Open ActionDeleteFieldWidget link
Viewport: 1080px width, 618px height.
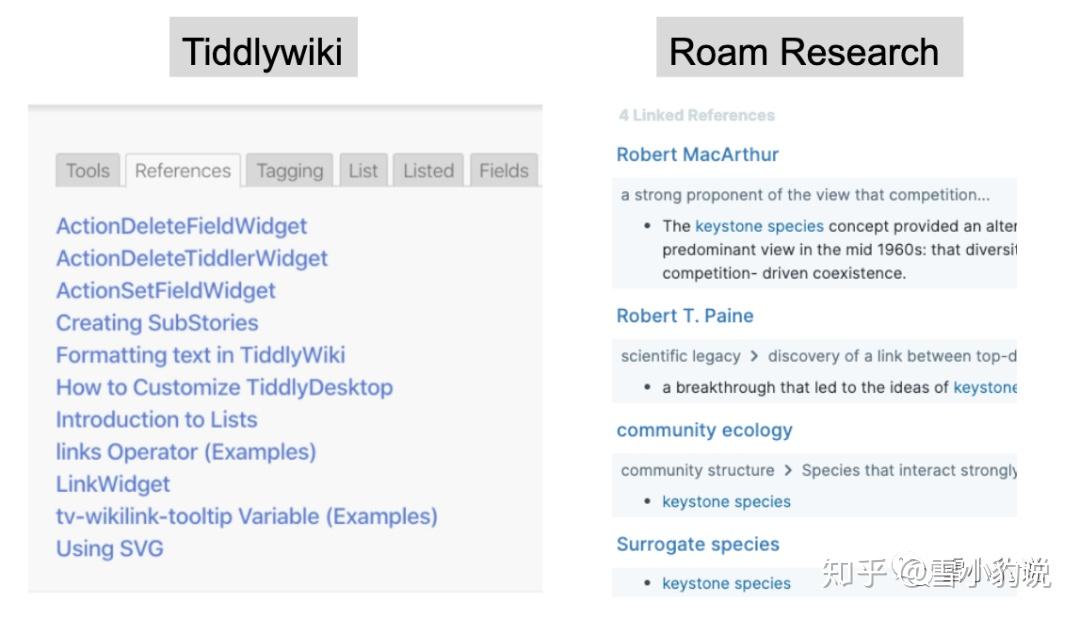(x=181, y=226)
